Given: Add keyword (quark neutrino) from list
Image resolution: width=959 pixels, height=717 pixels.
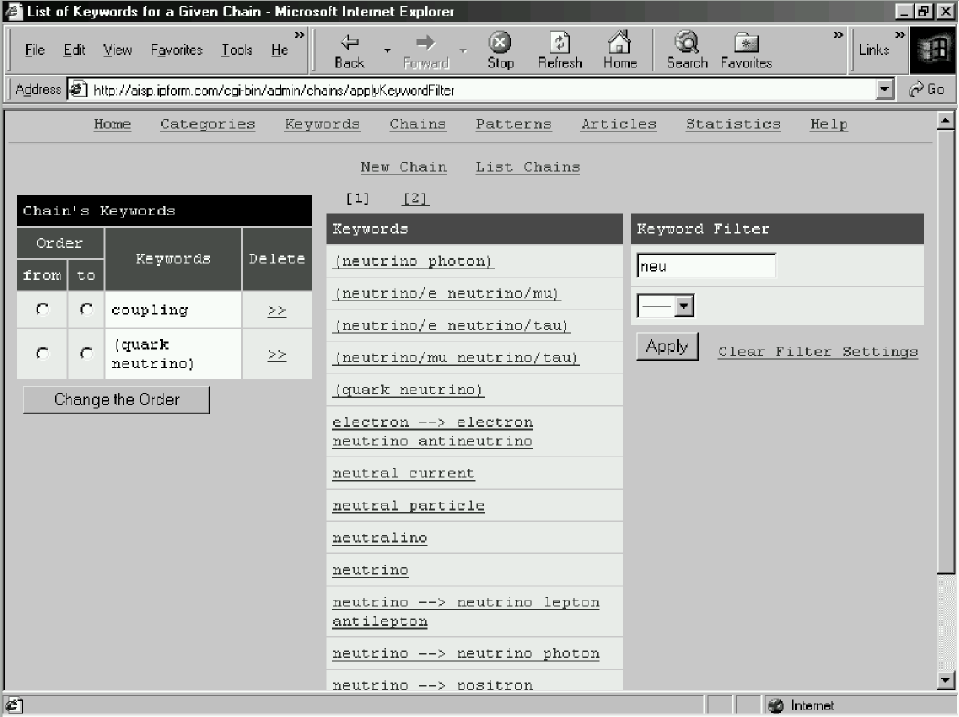Looking at the screenshot, I should tap(409, 390).
